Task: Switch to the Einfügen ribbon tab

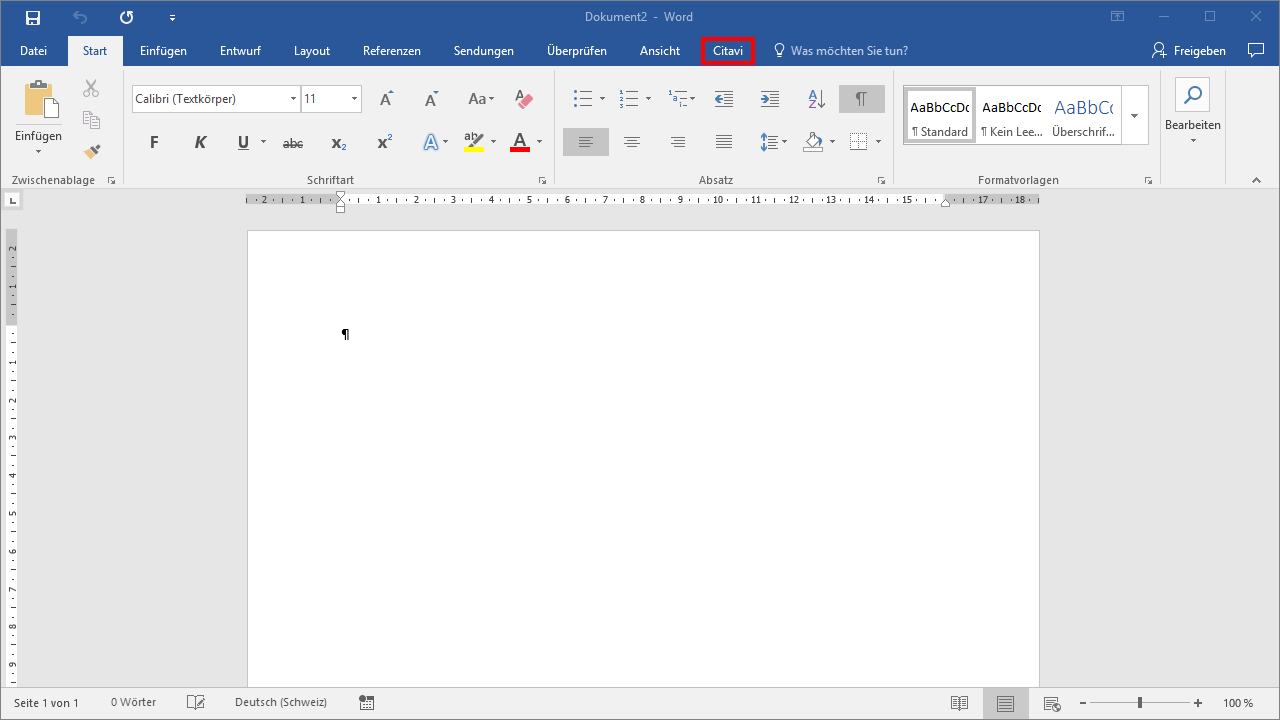Action: pos(163,51)
